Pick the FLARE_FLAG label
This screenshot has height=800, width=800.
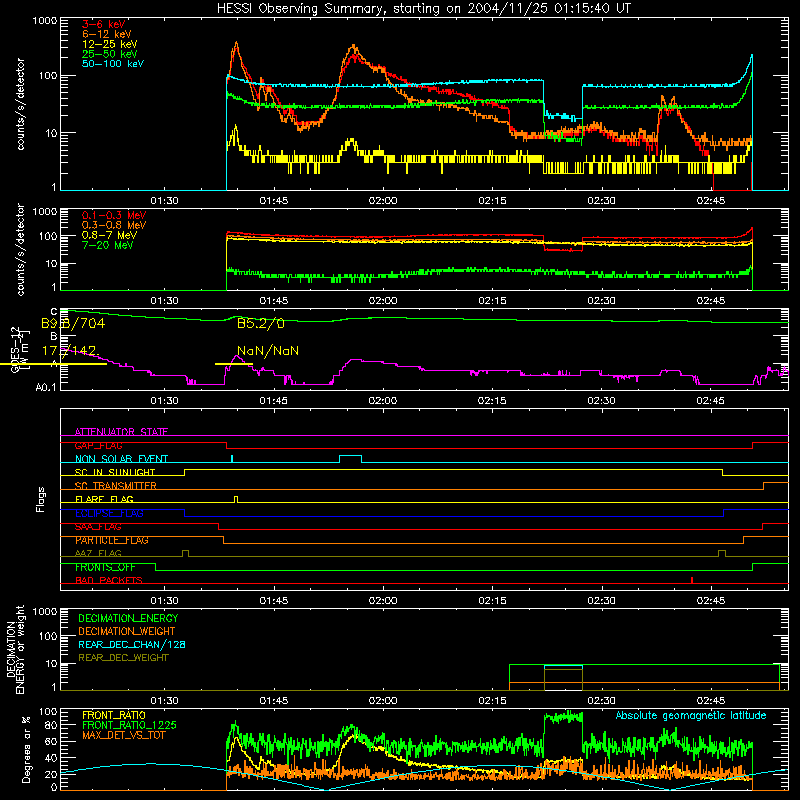104,499
